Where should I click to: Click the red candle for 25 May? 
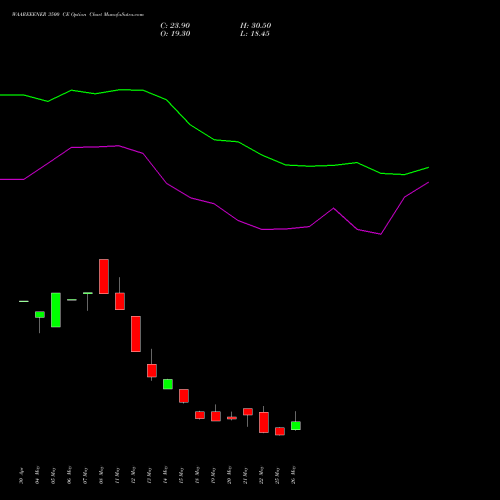click(x=280, y=431)
